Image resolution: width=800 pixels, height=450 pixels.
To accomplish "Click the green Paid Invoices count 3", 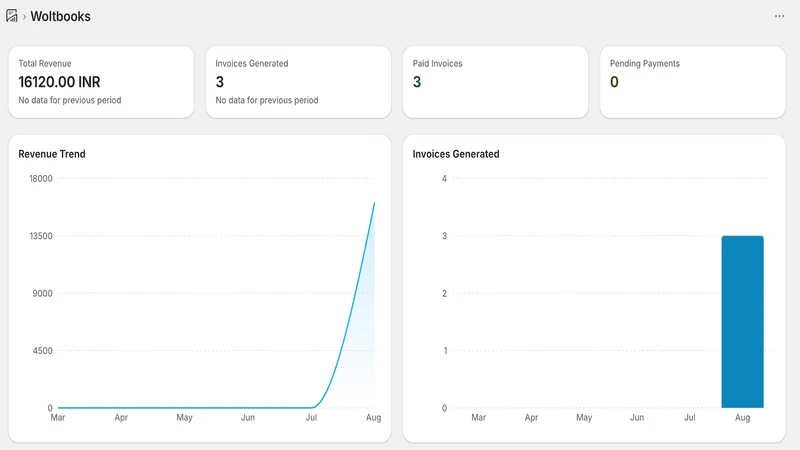I will click(x=417, y=82).
